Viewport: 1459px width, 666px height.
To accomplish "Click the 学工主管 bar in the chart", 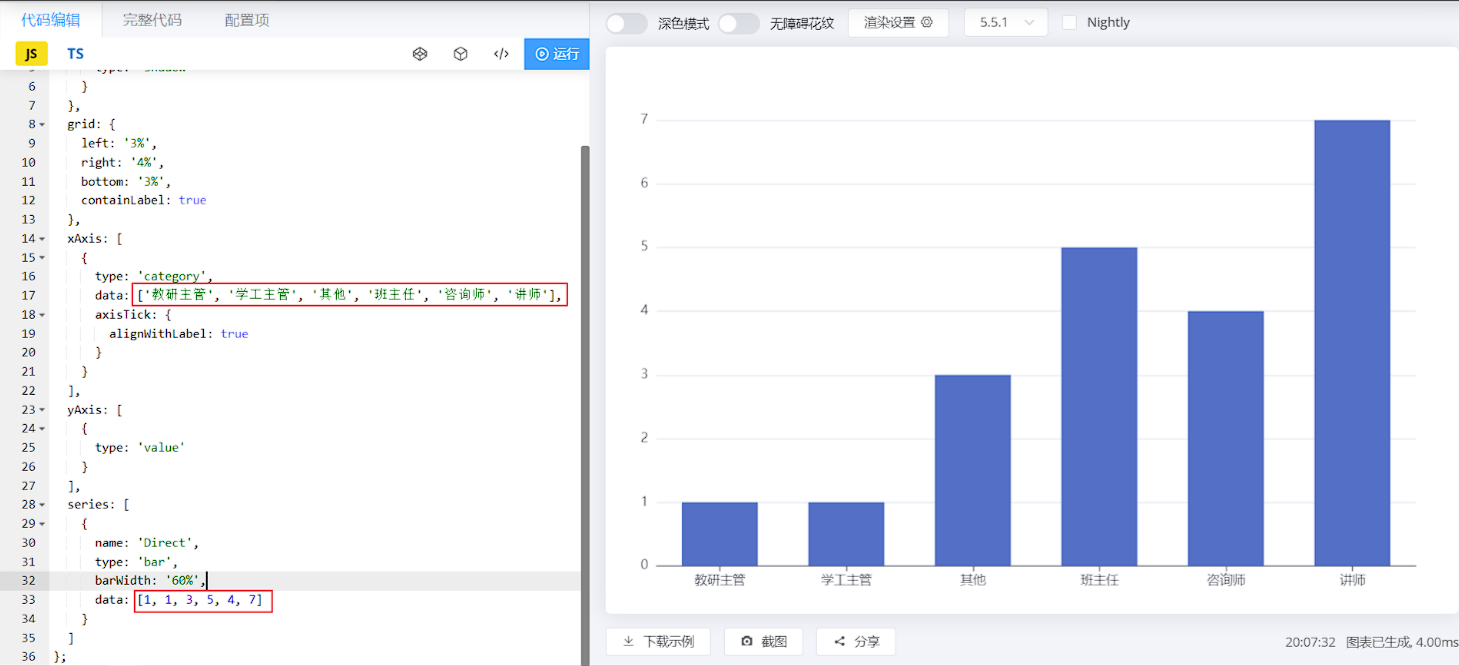I will [846, 533].
